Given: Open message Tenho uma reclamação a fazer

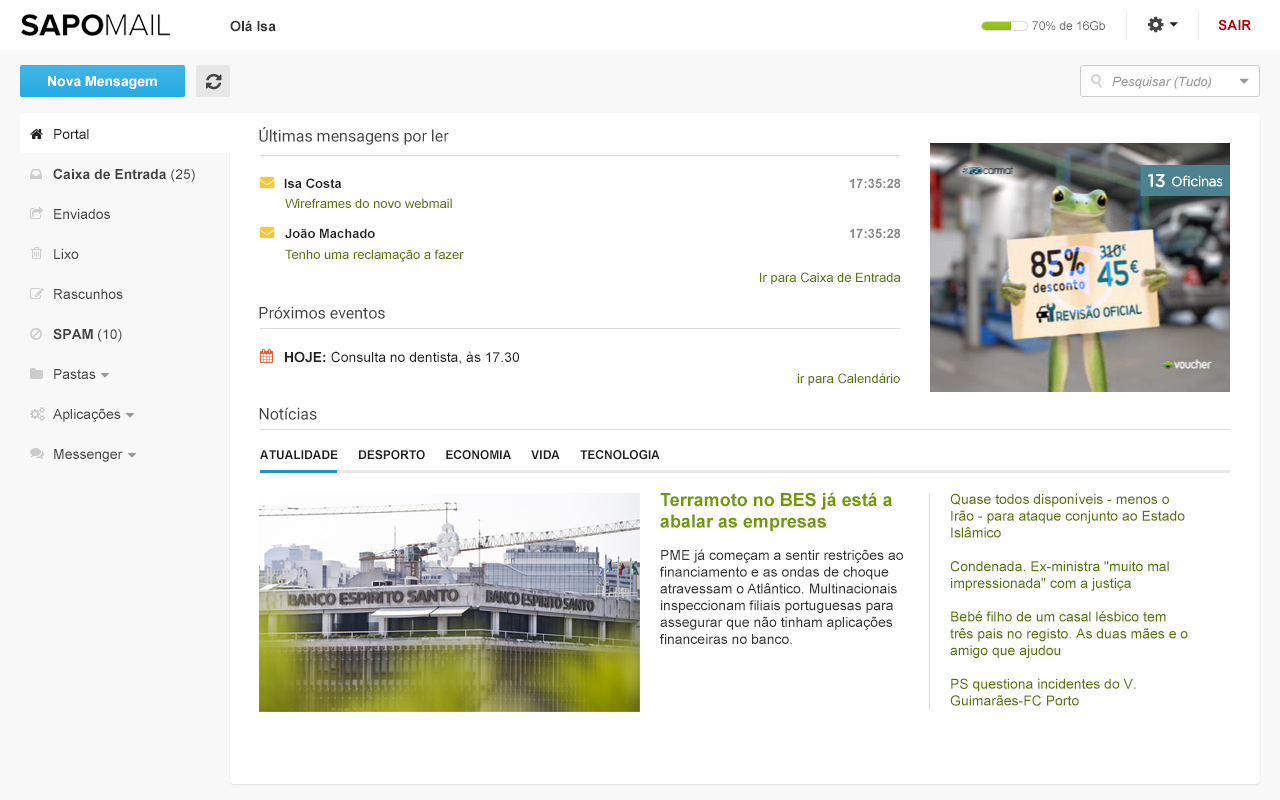Looking at the screenshot, I should tap(374, 254).
